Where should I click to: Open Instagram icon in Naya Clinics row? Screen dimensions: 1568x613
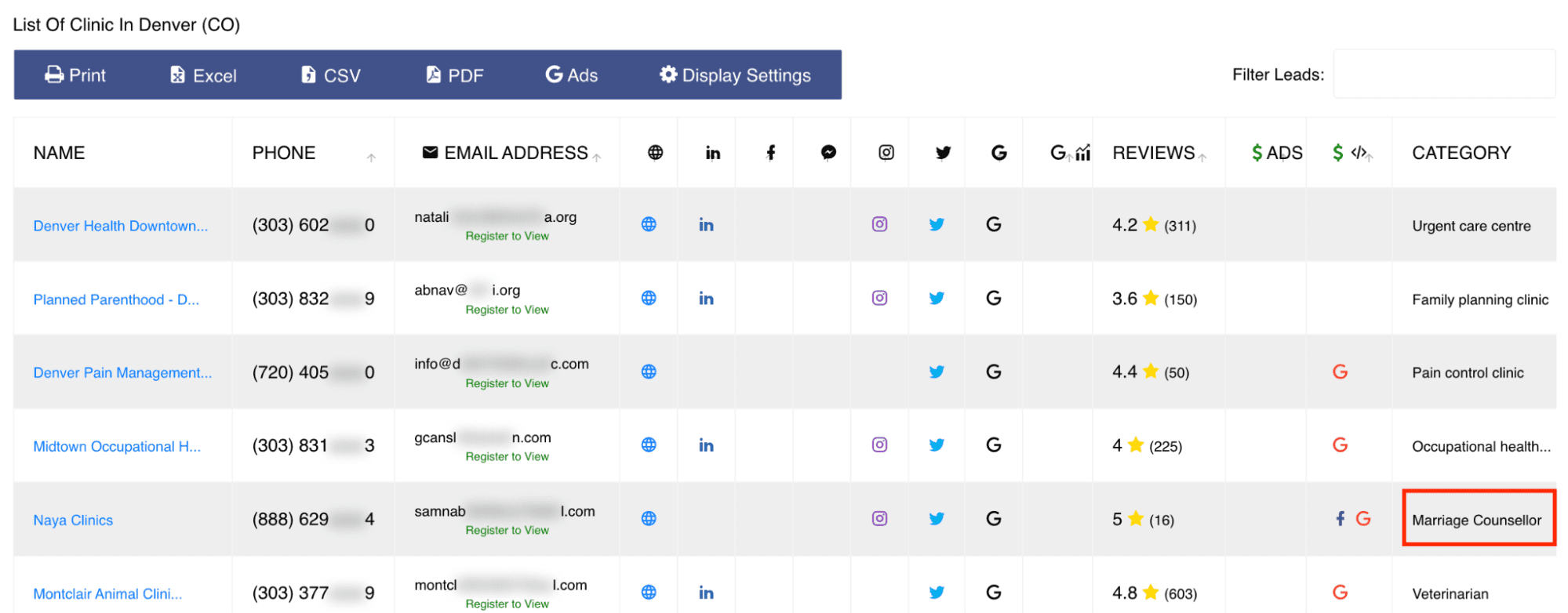point(879,519)
